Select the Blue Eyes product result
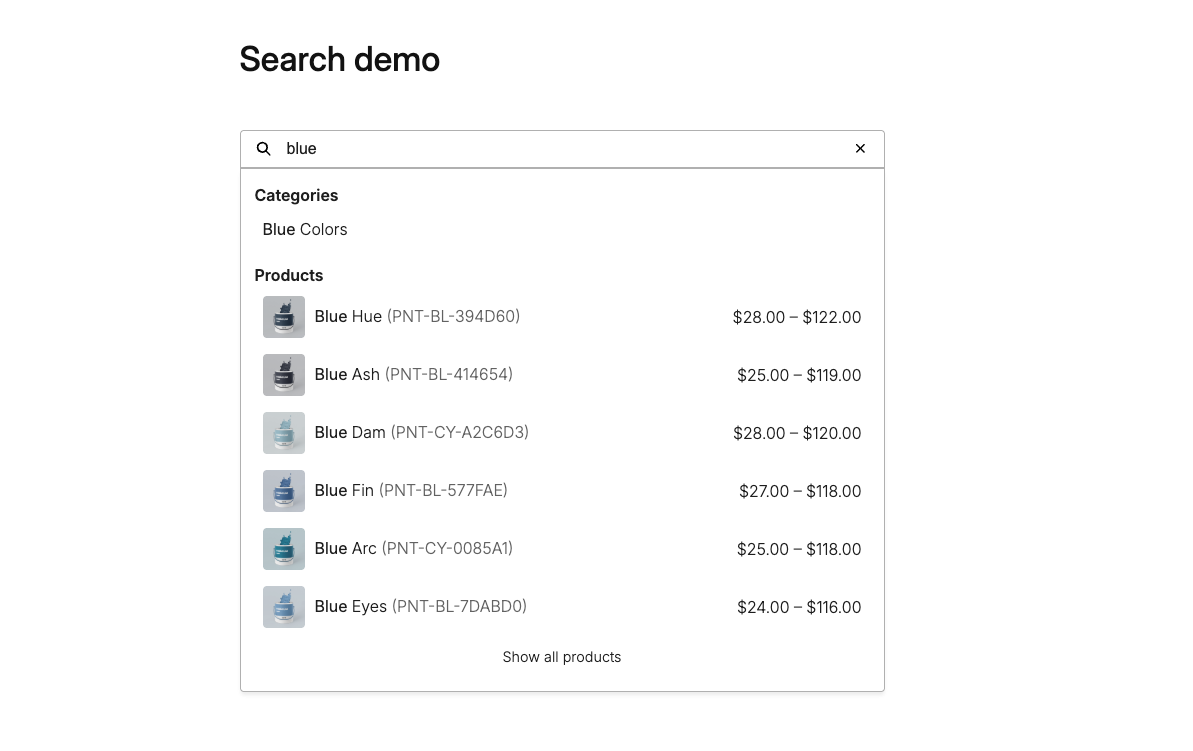 562,607
